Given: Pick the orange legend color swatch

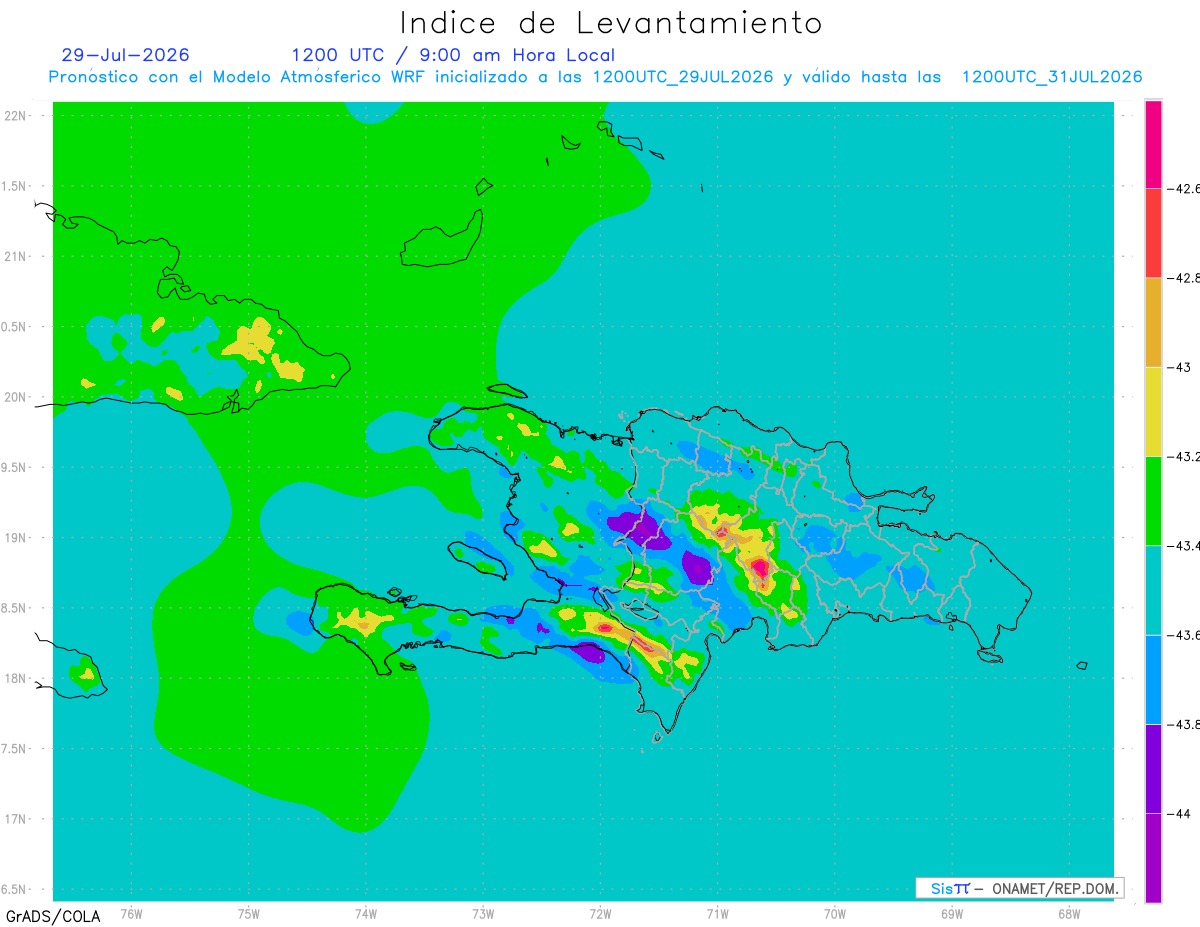Looking at the screenshot, I should (x=1153, y=322).
